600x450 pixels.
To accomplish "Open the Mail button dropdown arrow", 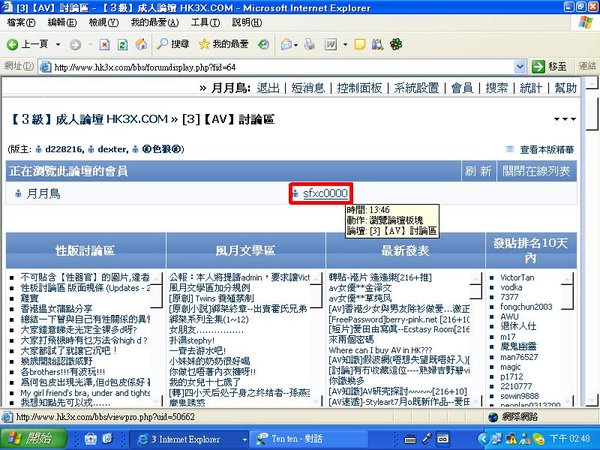I will tap(298, 44).
